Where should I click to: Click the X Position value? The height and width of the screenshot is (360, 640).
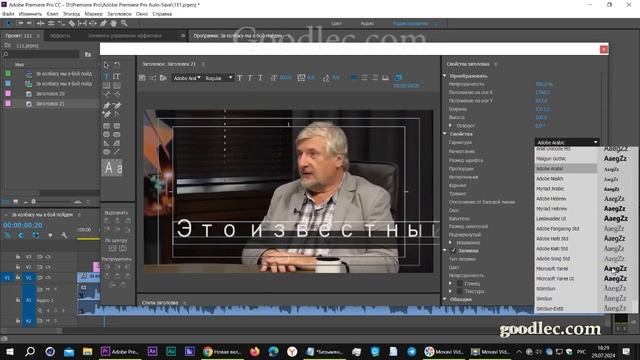pos(542,92)
